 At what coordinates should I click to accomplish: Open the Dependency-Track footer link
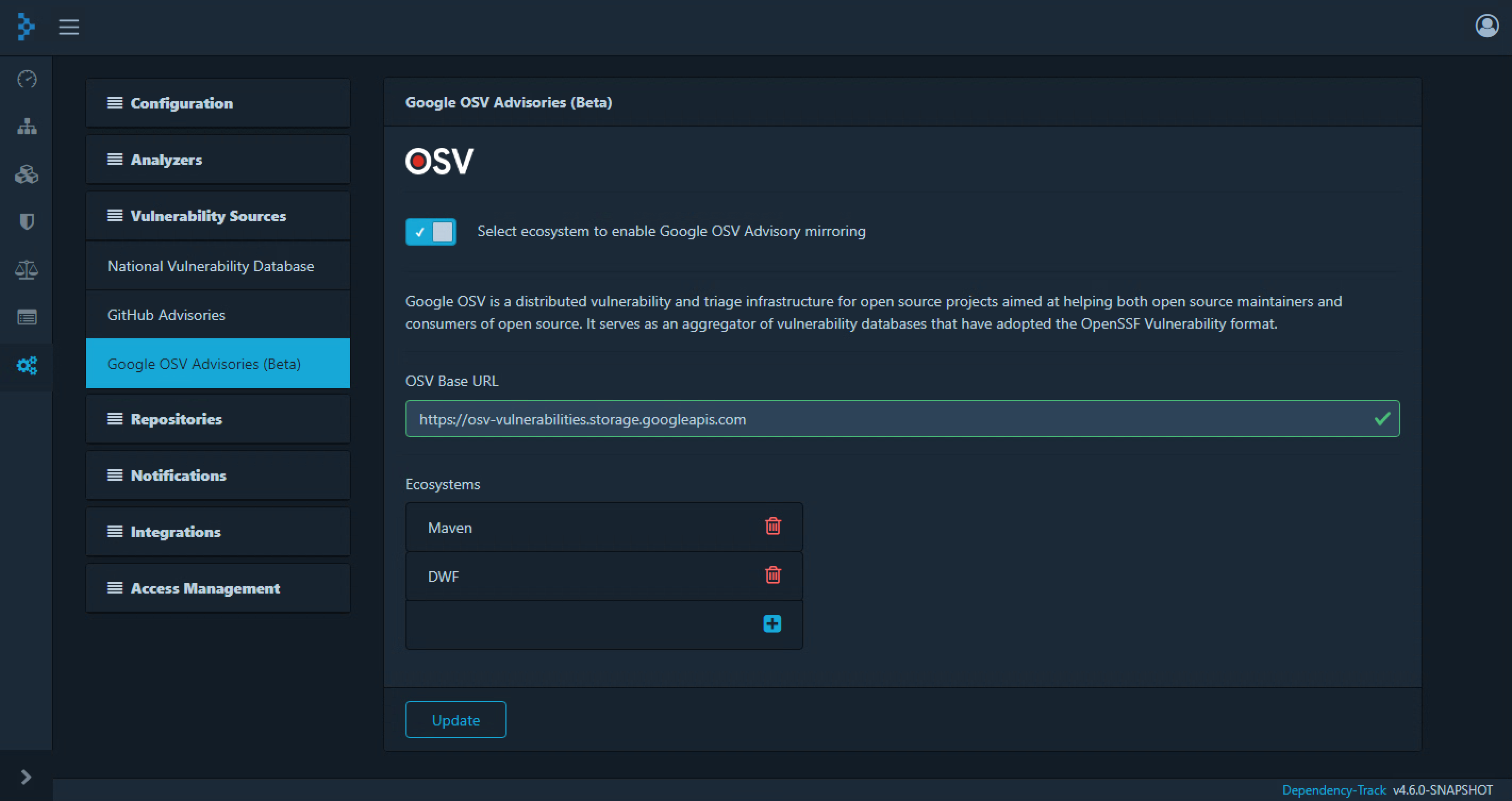click(1333, 790)
